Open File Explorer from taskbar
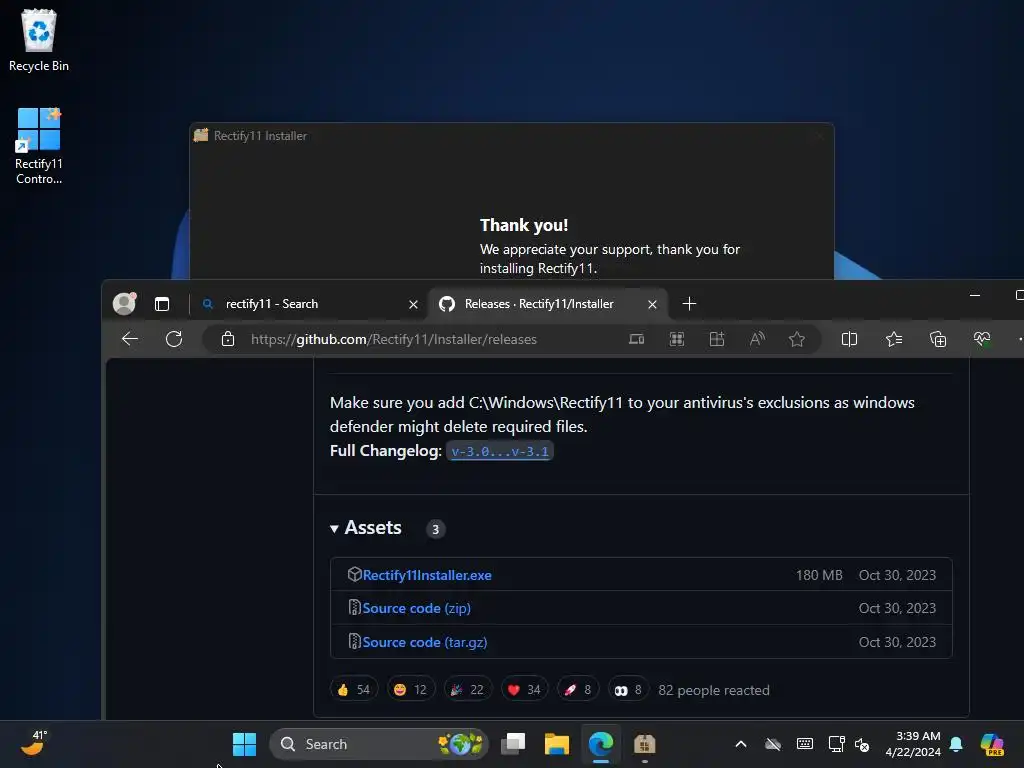1024x768 pixels. pos(556,744)
